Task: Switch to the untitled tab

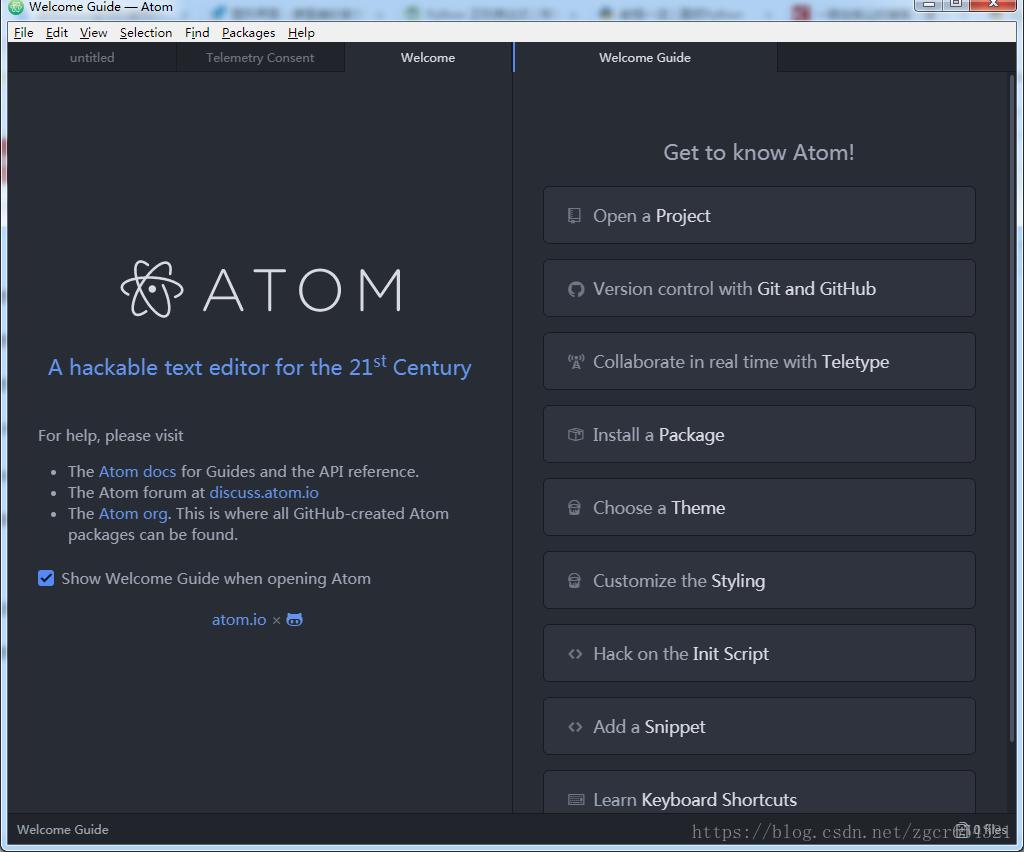Action: [92, 57]
